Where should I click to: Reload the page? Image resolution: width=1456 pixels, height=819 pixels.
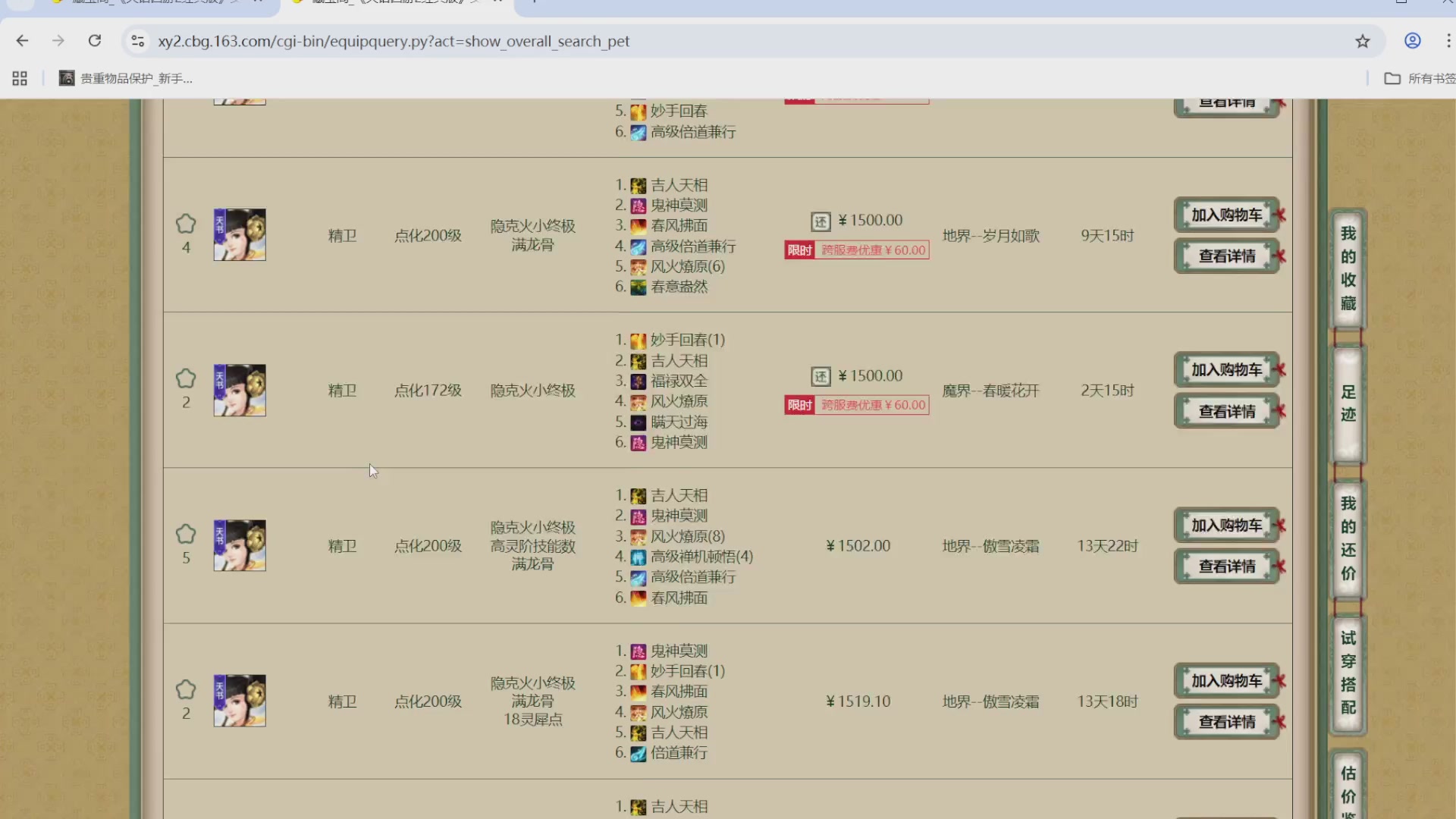pyautogui.click(x=95, y=41)
